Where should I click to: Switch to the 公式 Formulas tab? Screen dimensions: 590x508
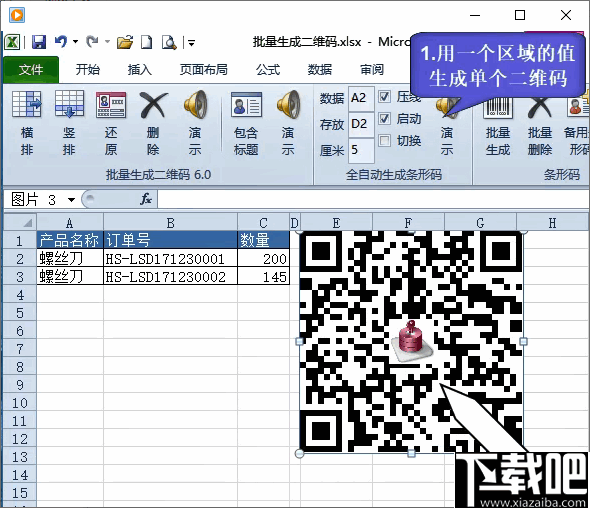(x=268, y=70)
